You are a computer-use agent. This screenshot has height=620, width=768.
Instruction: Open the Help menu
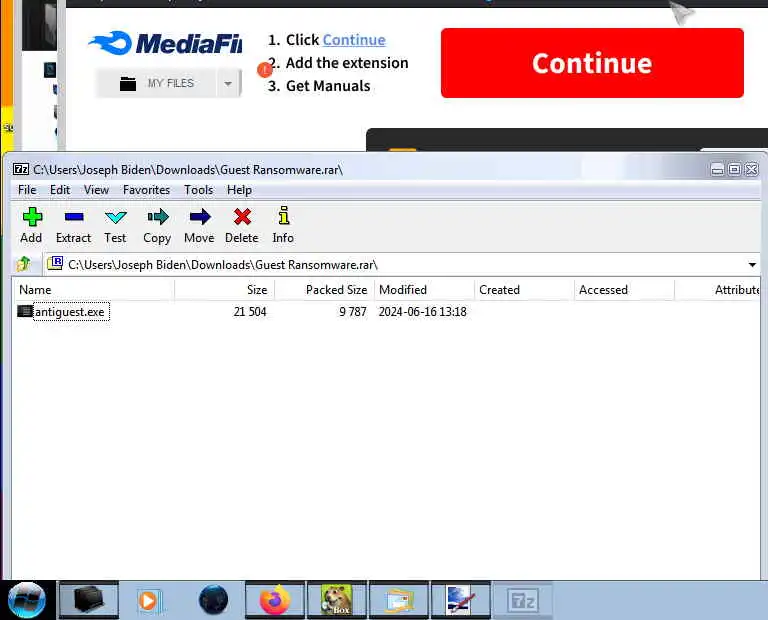(x=240, y=190)
